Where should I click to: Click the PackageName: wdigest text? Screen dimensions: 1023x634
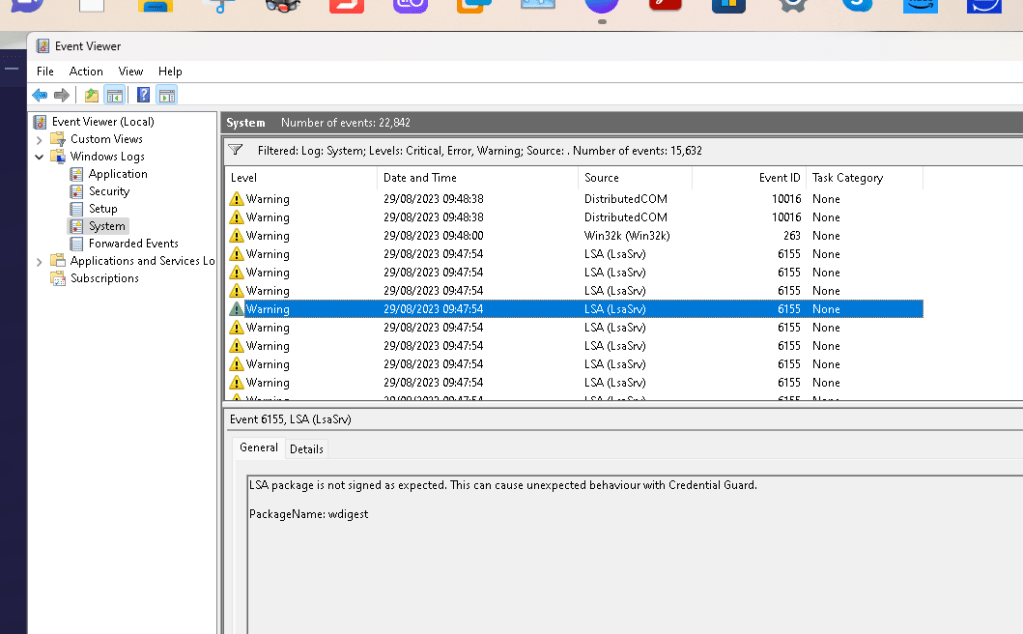(x=309, y=514)
